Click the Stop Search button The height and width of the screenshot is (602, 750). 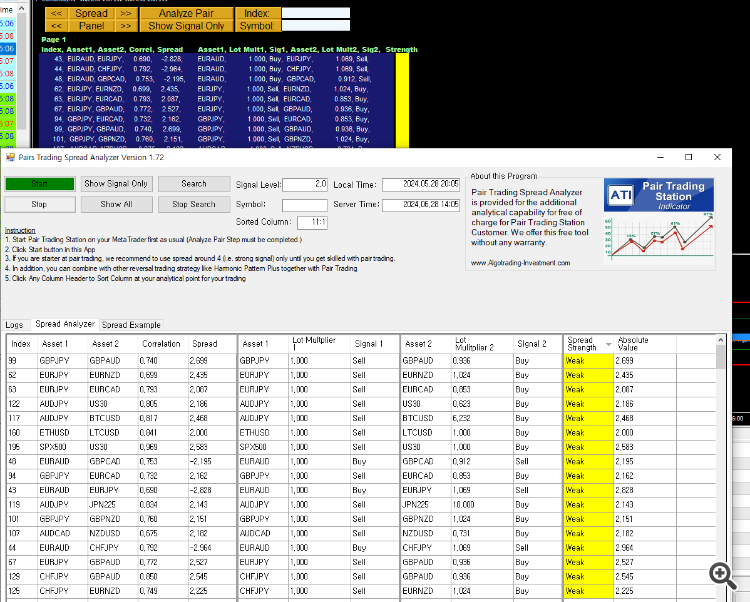(x=194, y=204)
